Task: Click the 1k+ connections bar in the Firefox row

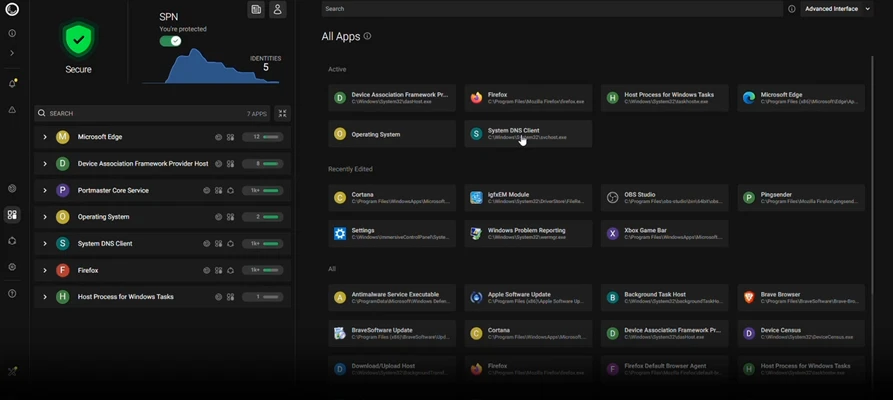Action: pos(263,270)
